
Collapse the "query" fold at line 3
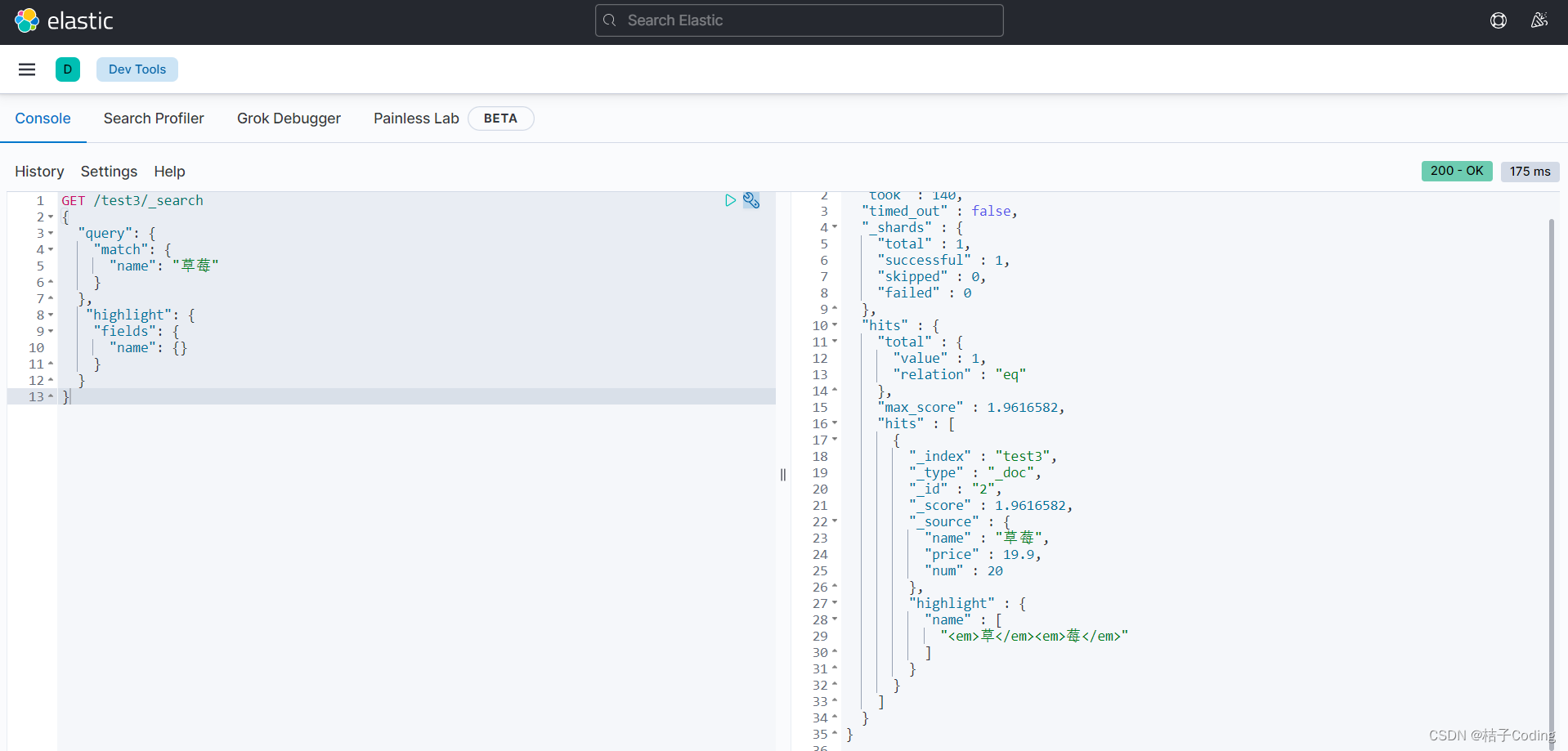[51, 234]
